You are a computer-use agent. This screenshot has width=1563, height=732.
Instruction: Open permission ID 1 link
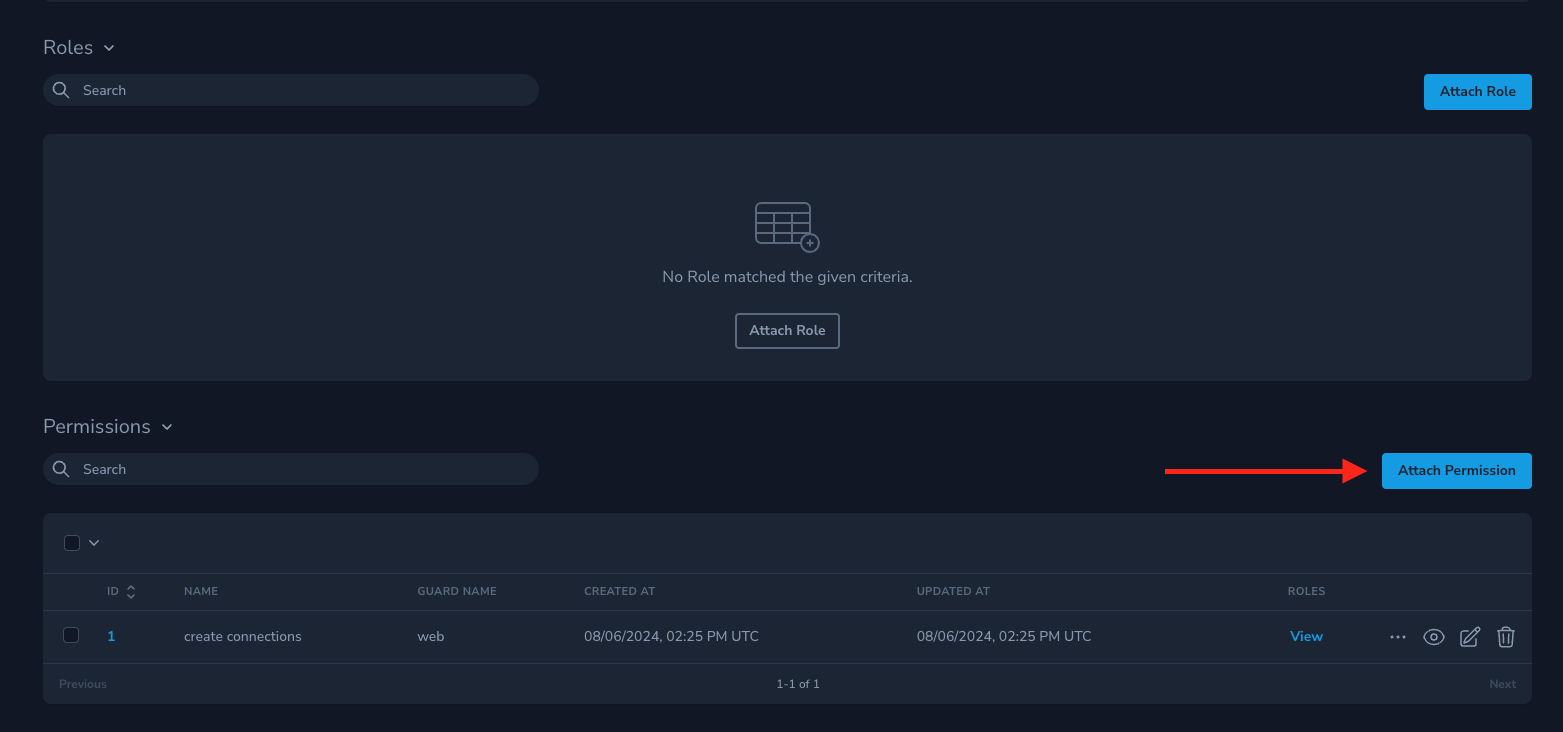[111, 637]
